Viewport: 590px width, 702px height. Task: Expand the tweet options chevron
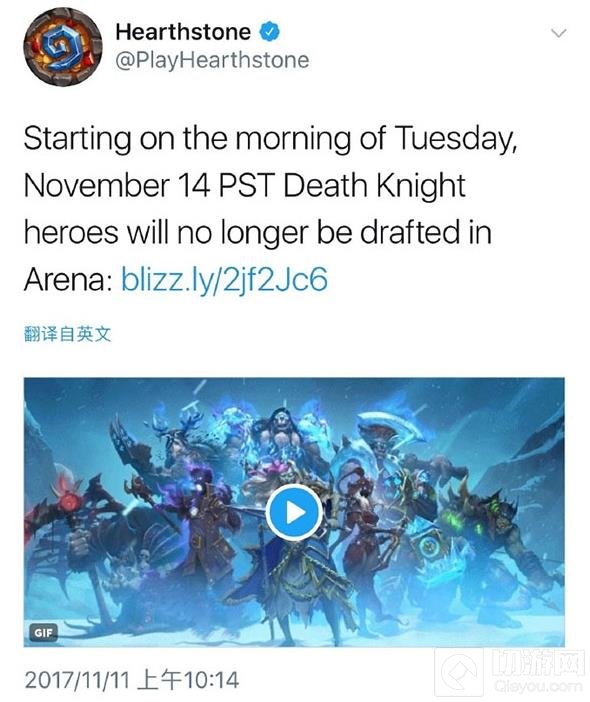558,33
